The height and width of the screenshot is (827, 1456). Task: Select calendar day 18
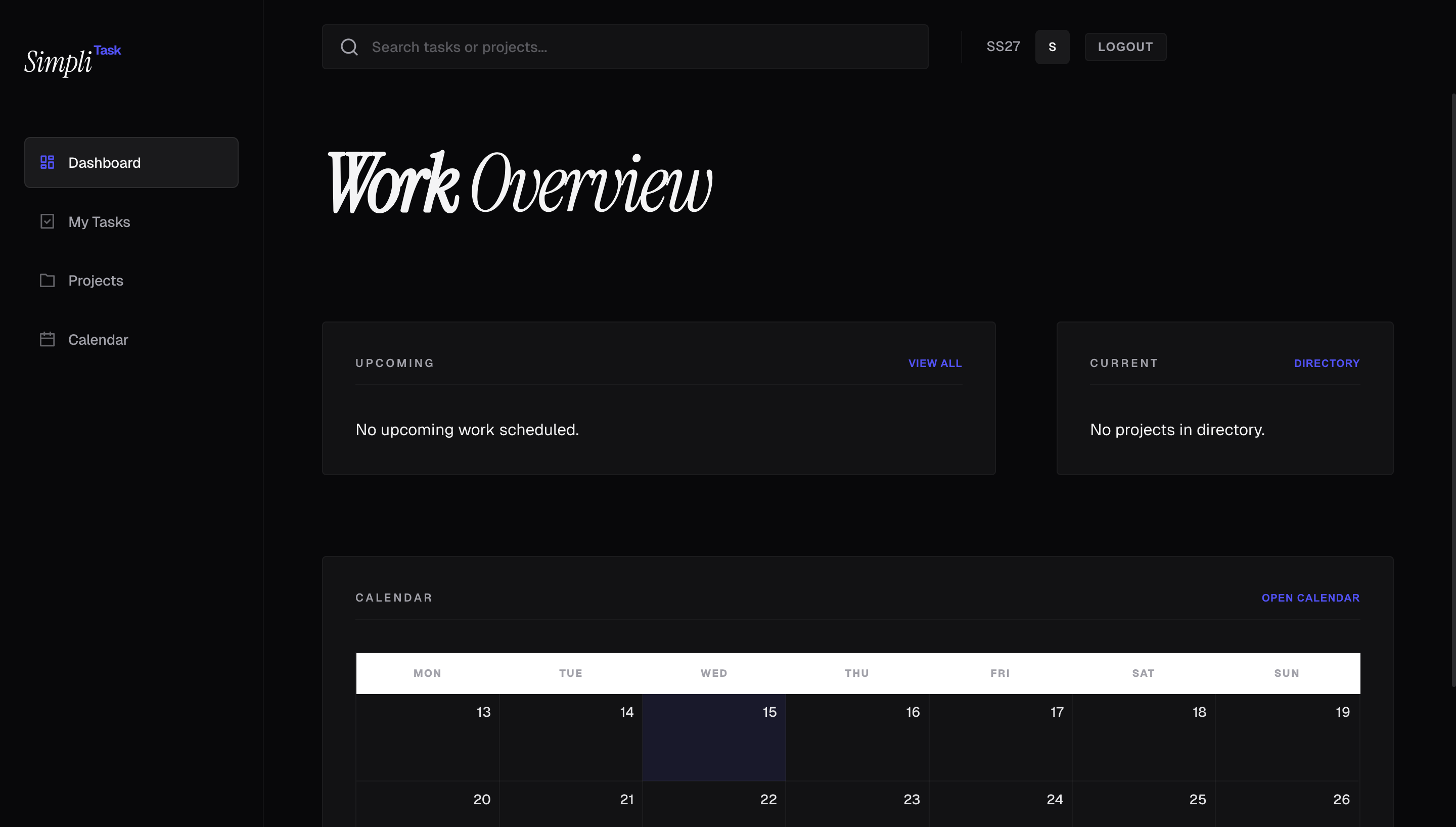click(x=1143, y=738)
